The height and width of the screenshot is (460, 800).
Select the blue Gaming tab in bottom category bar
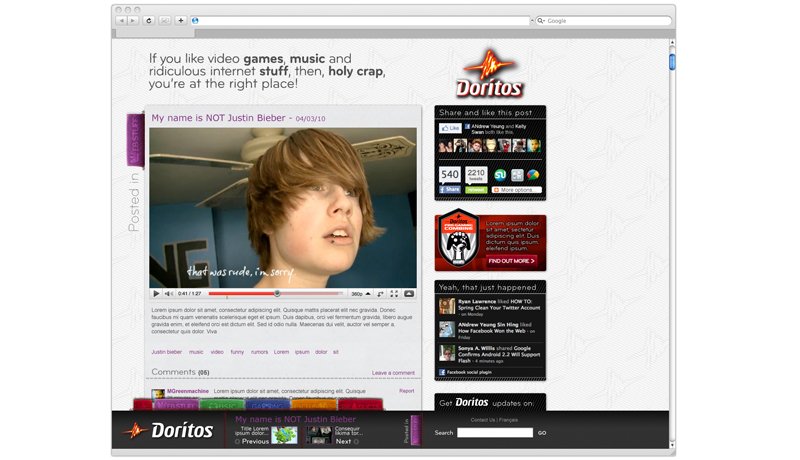(268, 405)
